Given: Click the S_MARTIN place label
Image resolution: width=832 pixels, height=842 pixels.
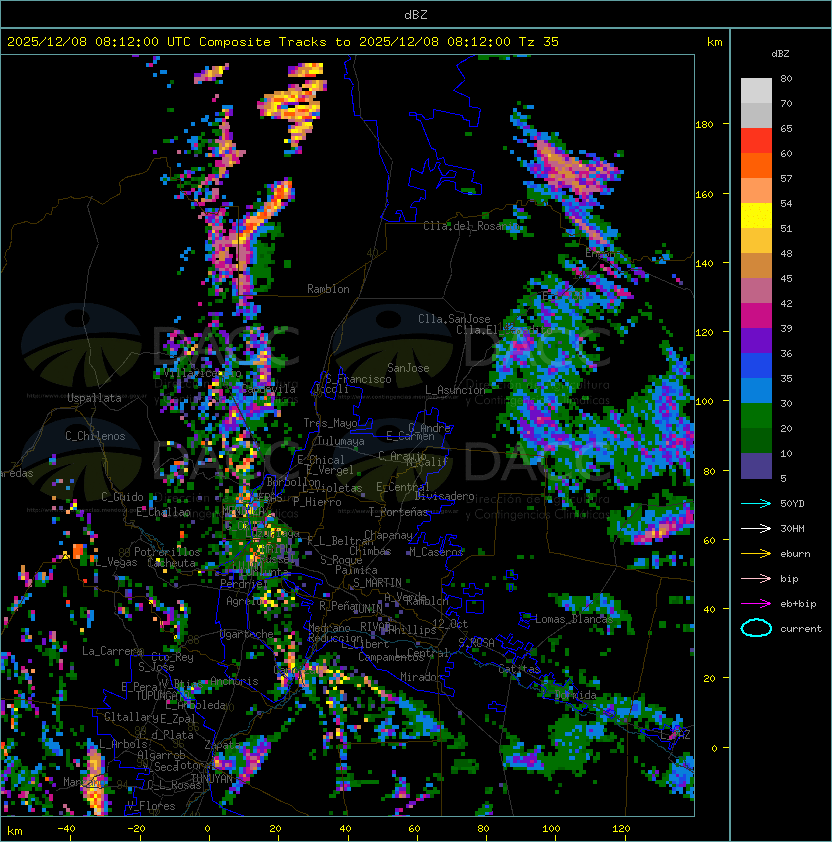Looking at the screenshot, I should 378,583.
